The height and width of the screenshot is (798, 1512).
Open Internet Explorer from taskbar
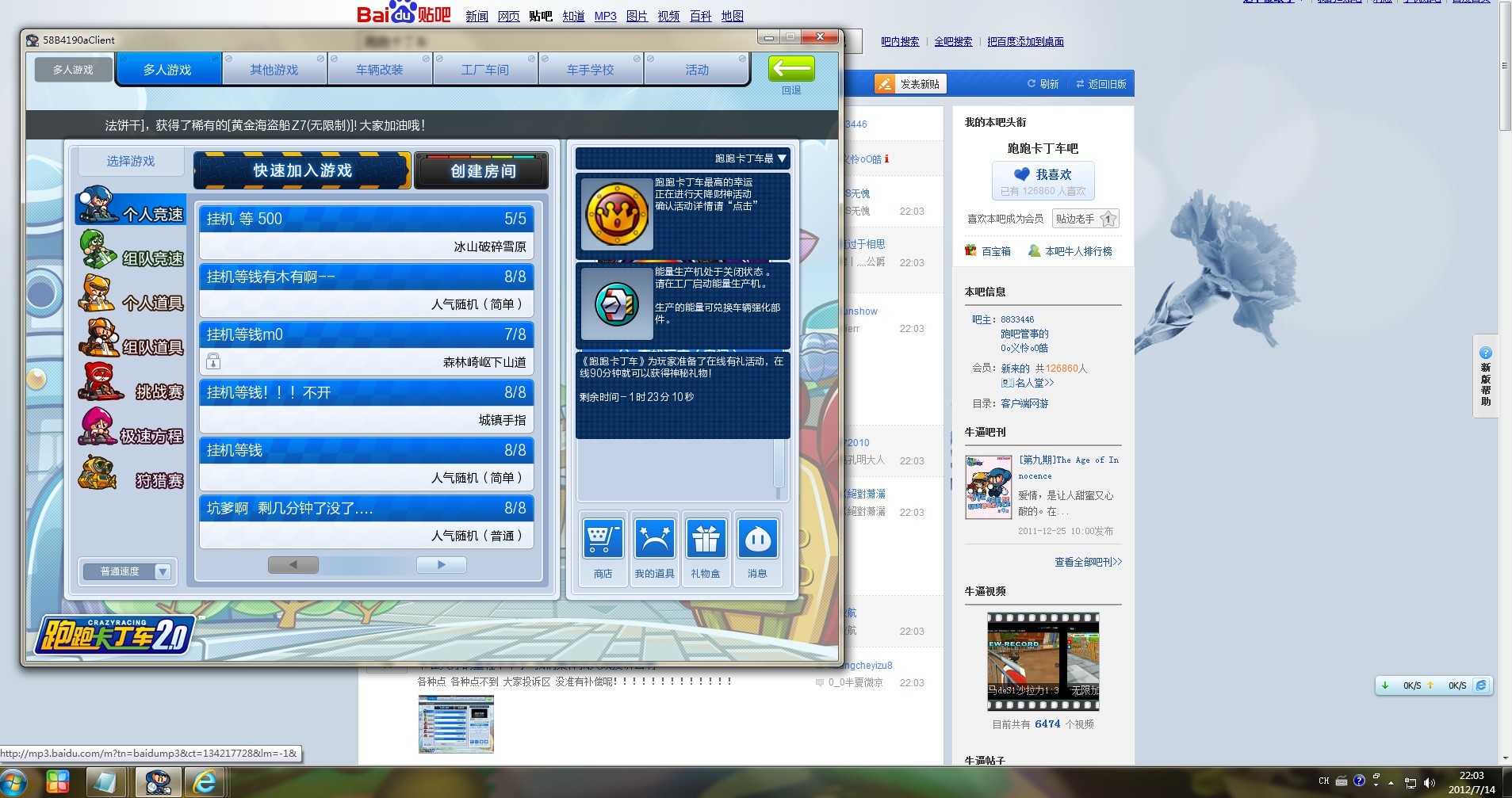tap(205, 783)
